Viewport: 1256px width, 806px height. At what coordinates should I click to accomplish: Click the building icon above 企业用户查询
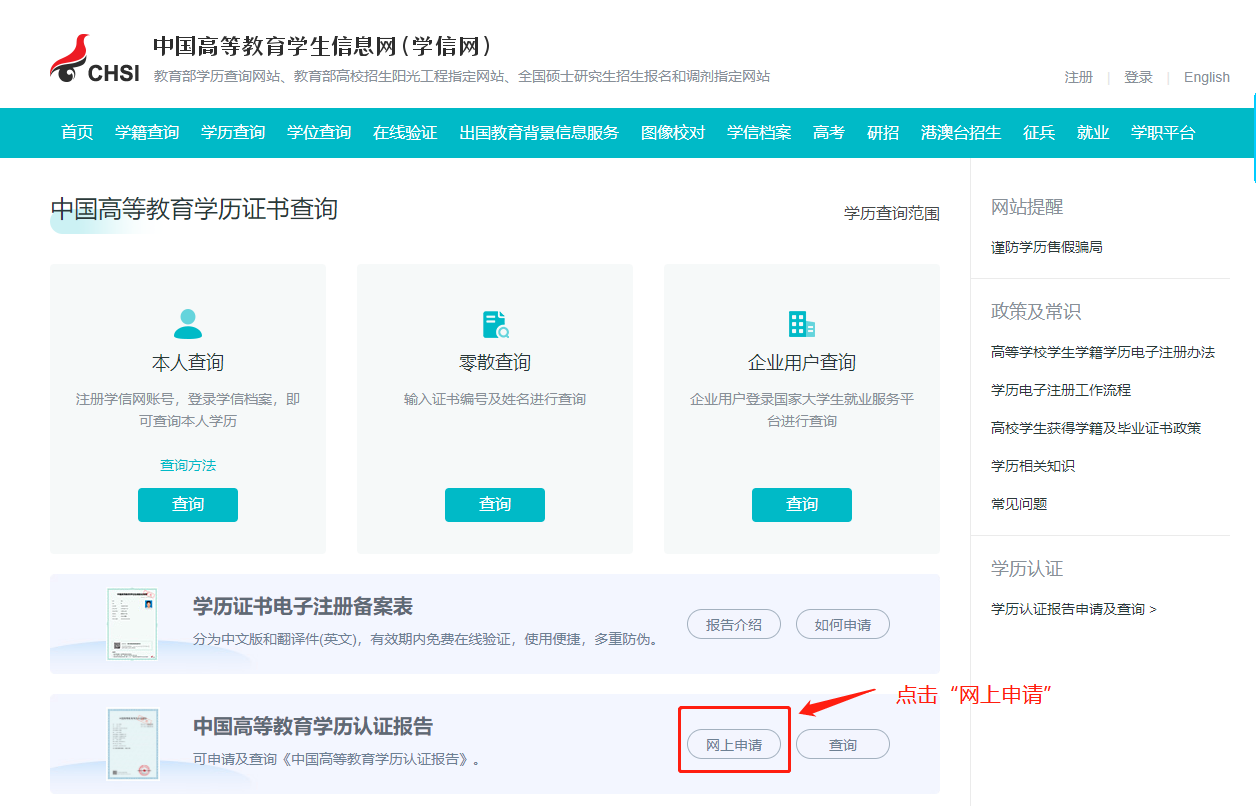(801, 322)
